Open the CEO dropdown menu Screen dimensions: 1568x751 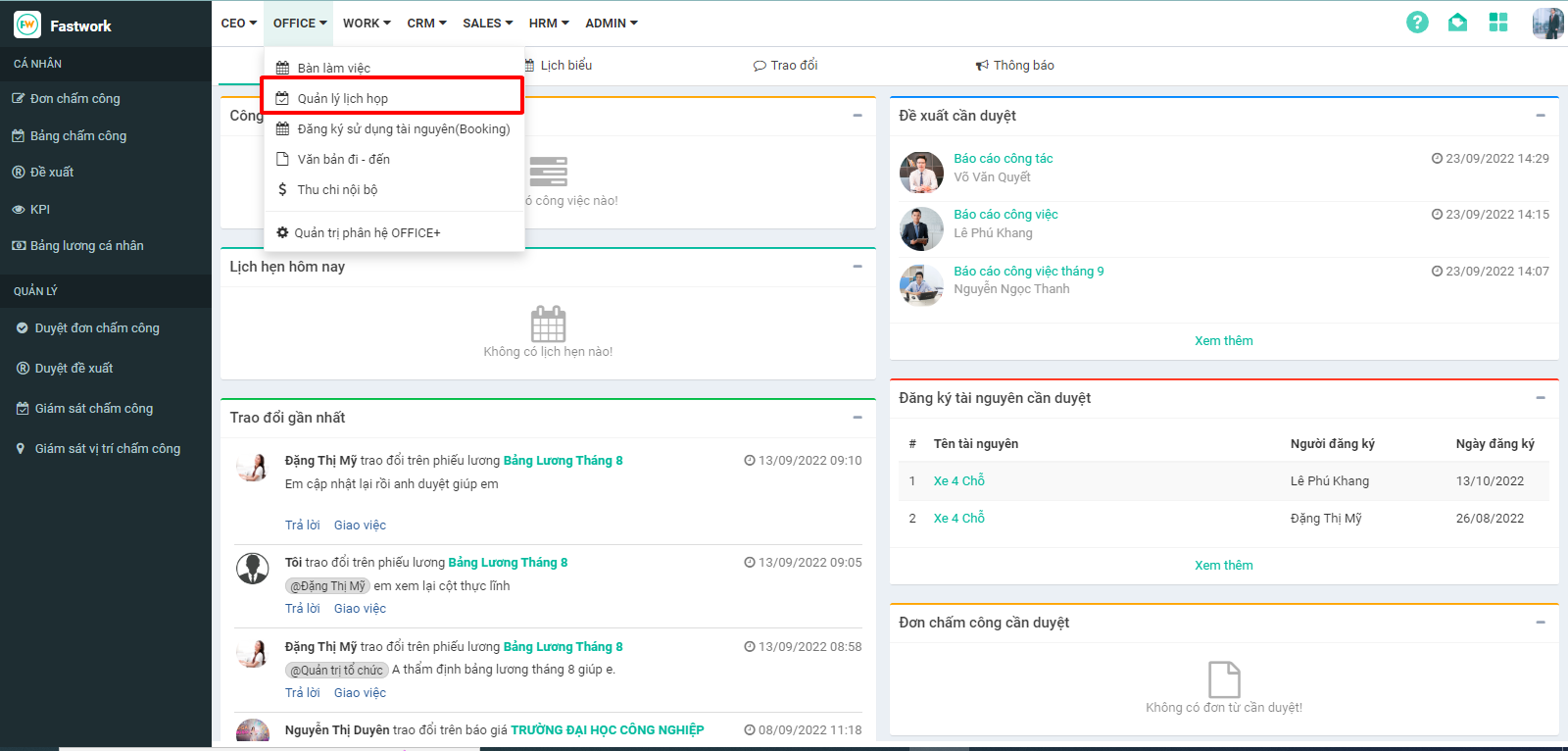[x=238, y=24]
